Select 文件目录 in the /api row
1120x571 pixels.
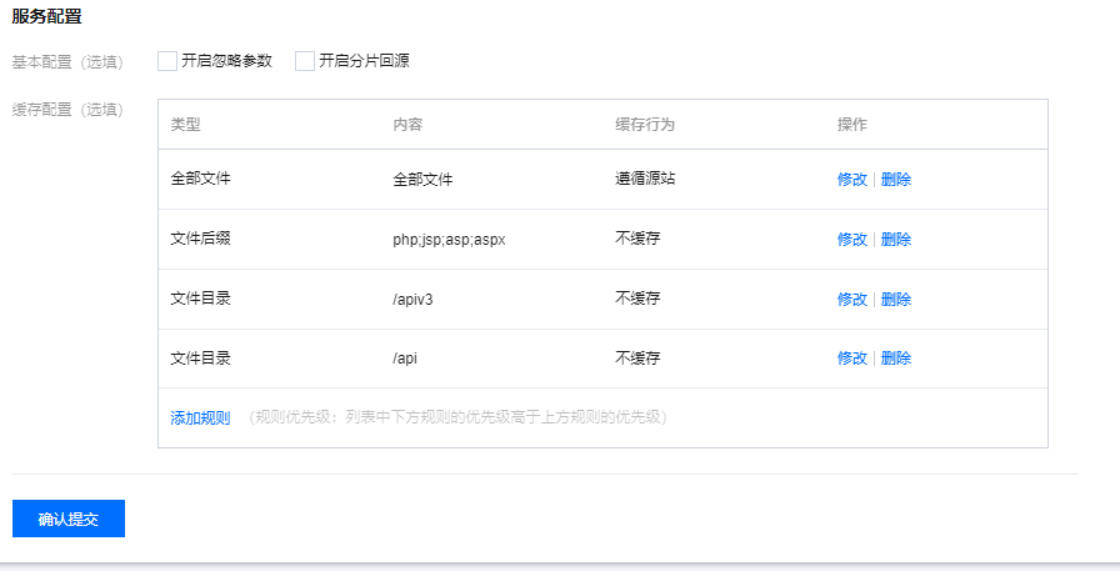(x=200, y=358)
